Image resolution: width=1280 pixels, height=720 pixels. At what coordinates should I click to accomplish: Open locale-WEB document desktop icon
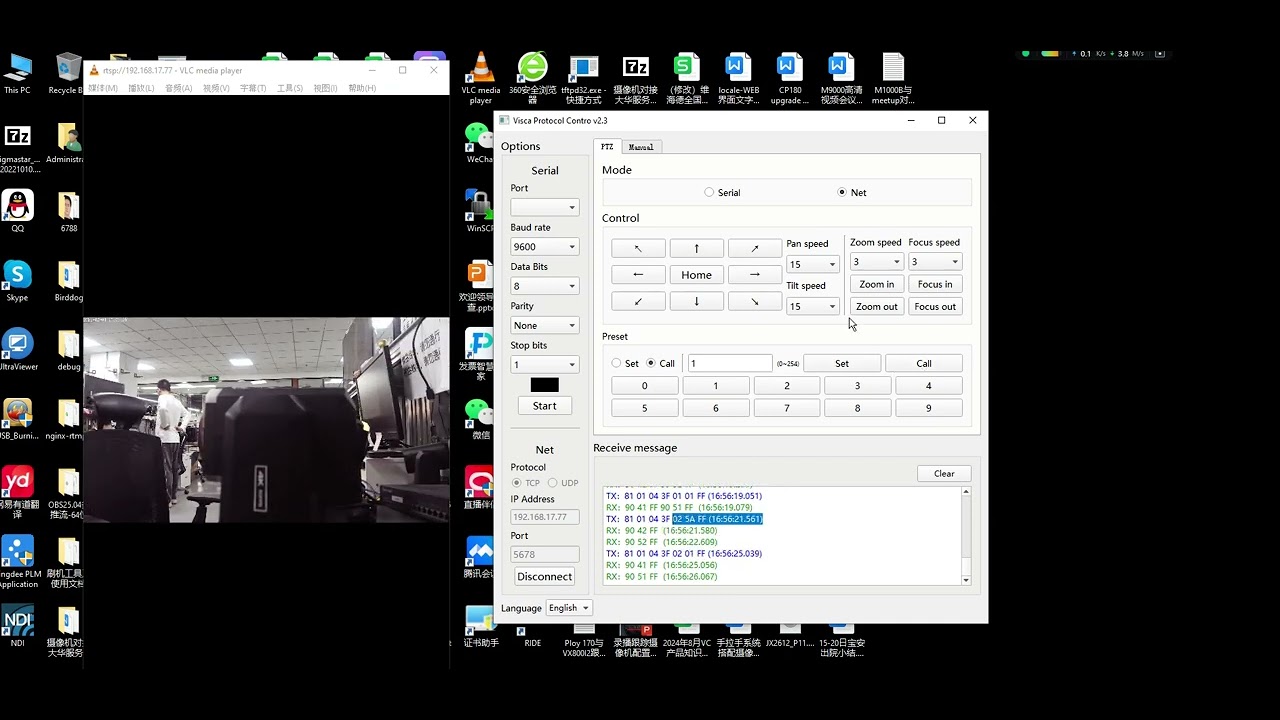pos(738,79)
